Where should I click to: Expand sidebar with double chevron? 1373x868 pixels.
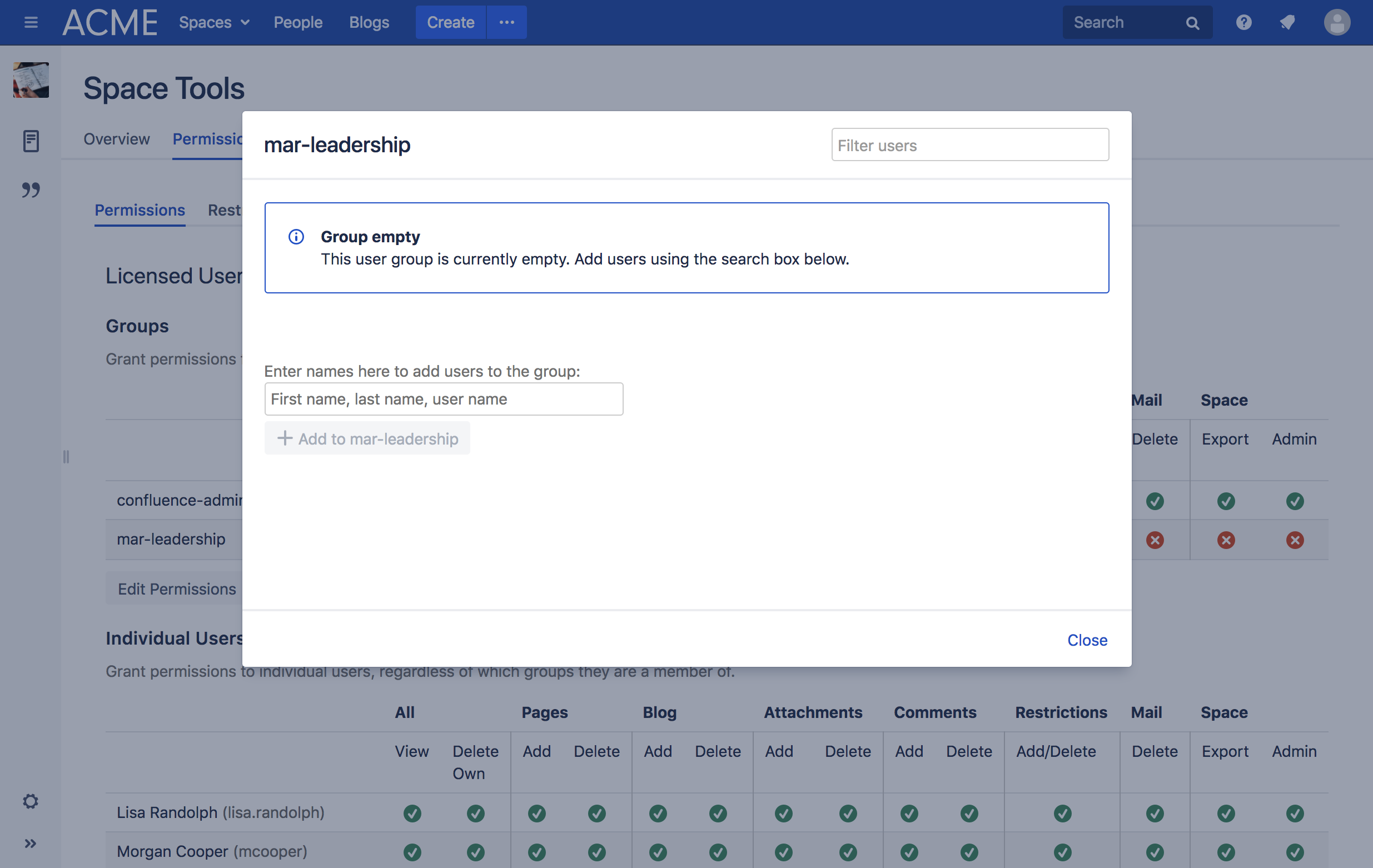click(31, 844)
